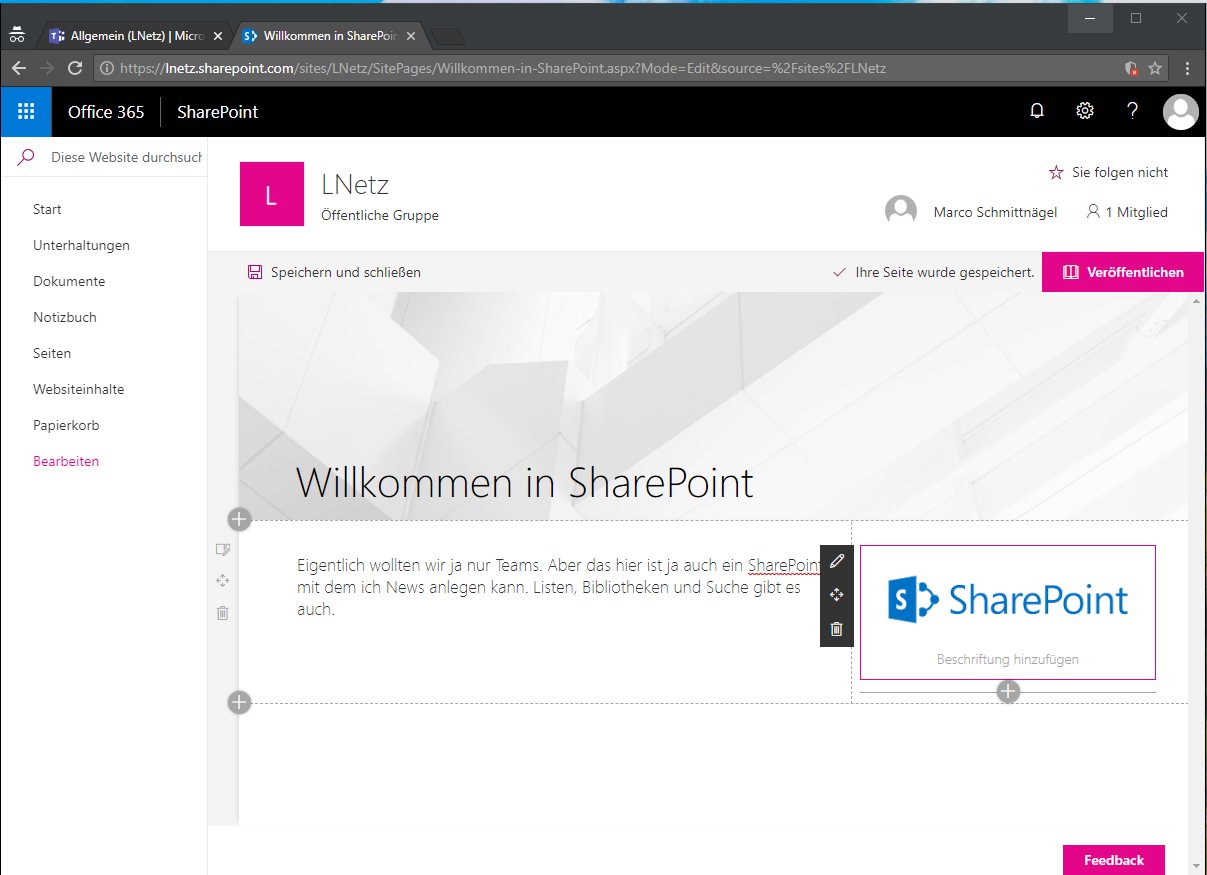
Task: Open the Office 365 app launcher waffle
Action: 26,112
